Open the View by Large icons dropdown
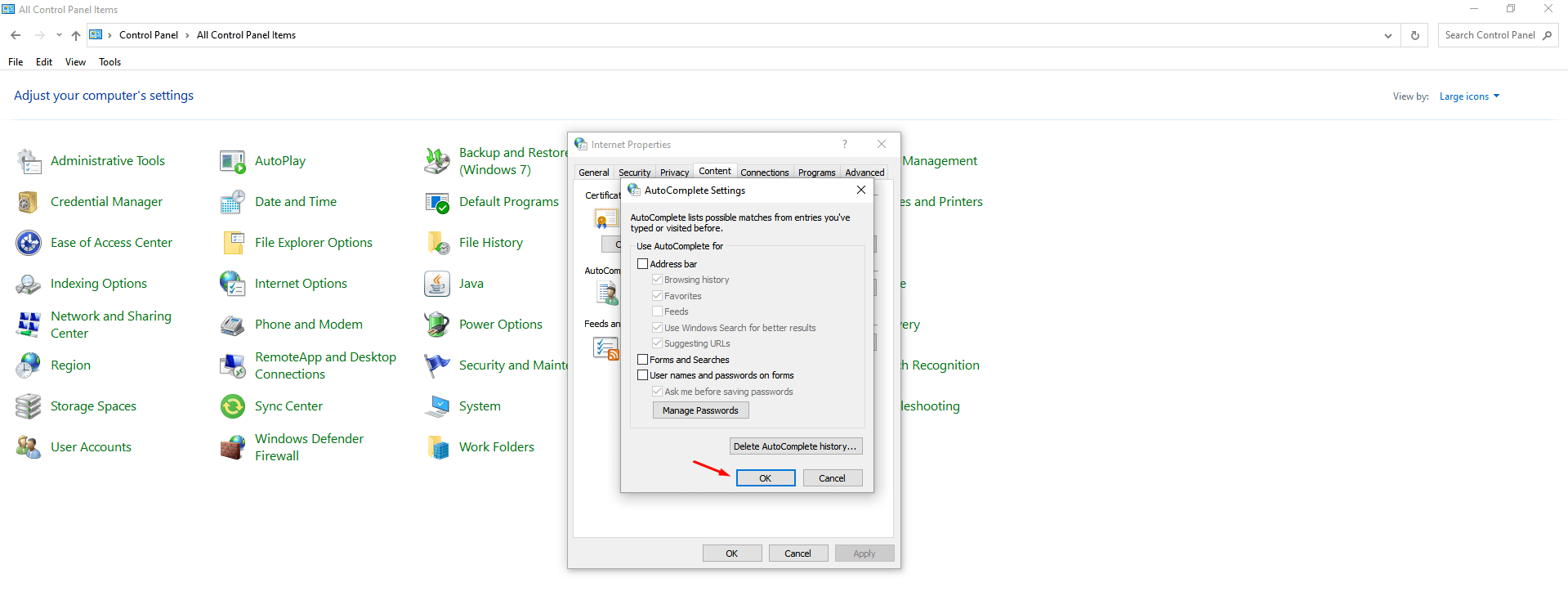Viewport: 1568px width, 614px height. click(x=1469, y=96)
